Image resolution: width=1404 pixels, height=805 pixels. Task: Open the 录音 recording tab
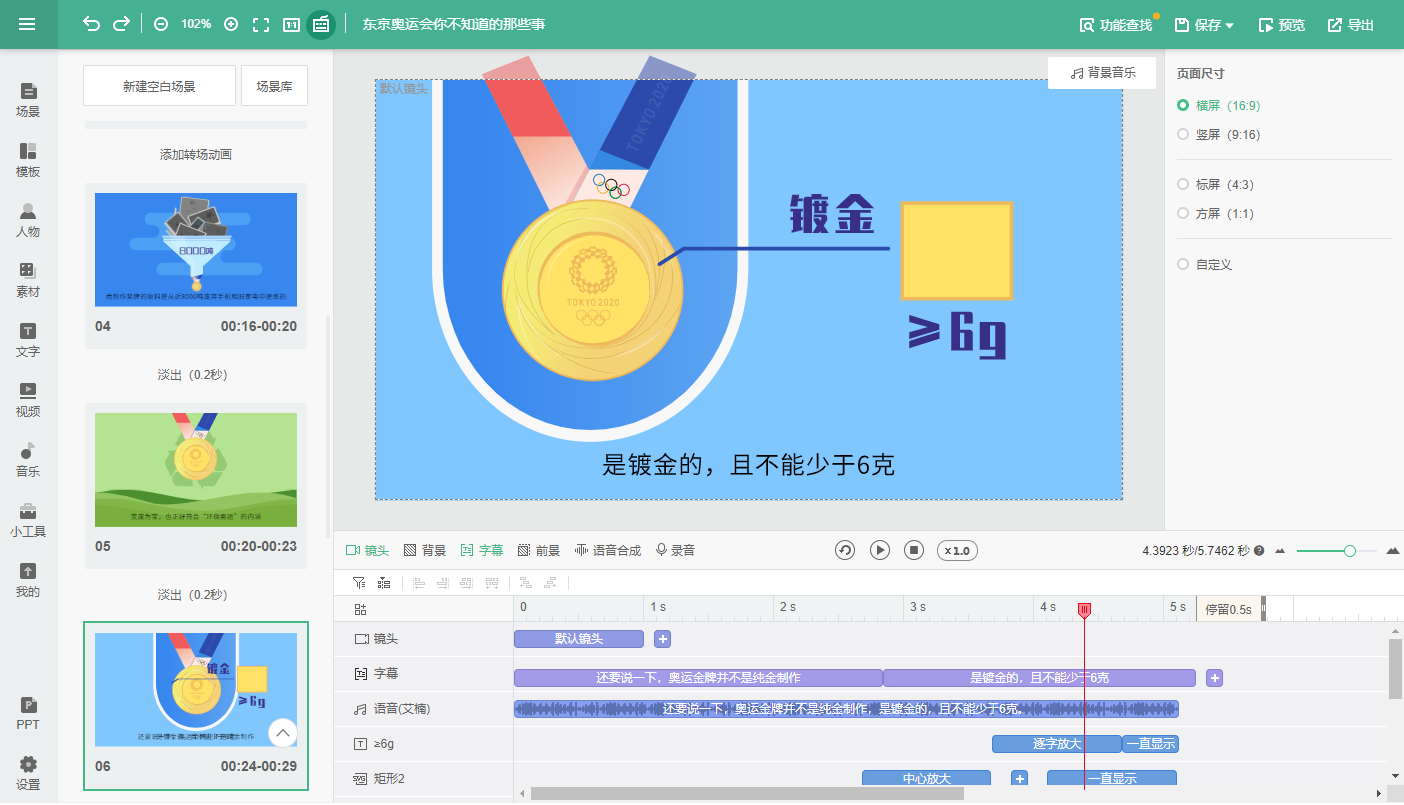click(x=675, y=551)
